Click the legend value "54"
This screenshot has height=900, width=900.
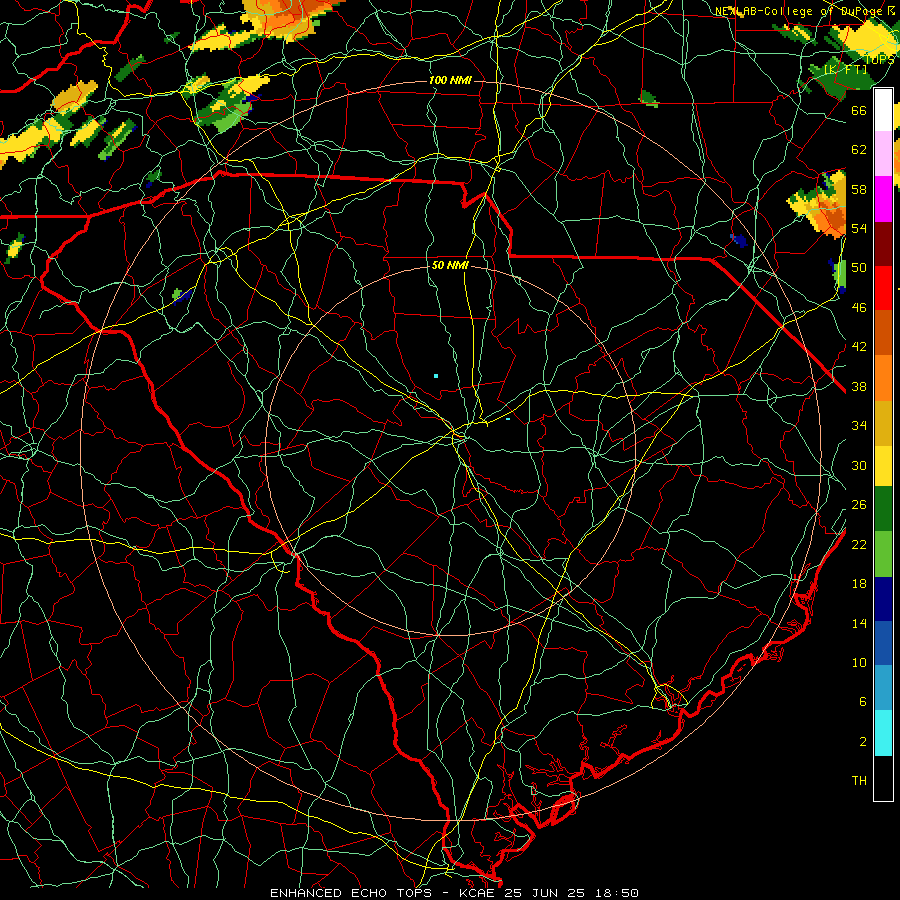[x=859, y=228]
